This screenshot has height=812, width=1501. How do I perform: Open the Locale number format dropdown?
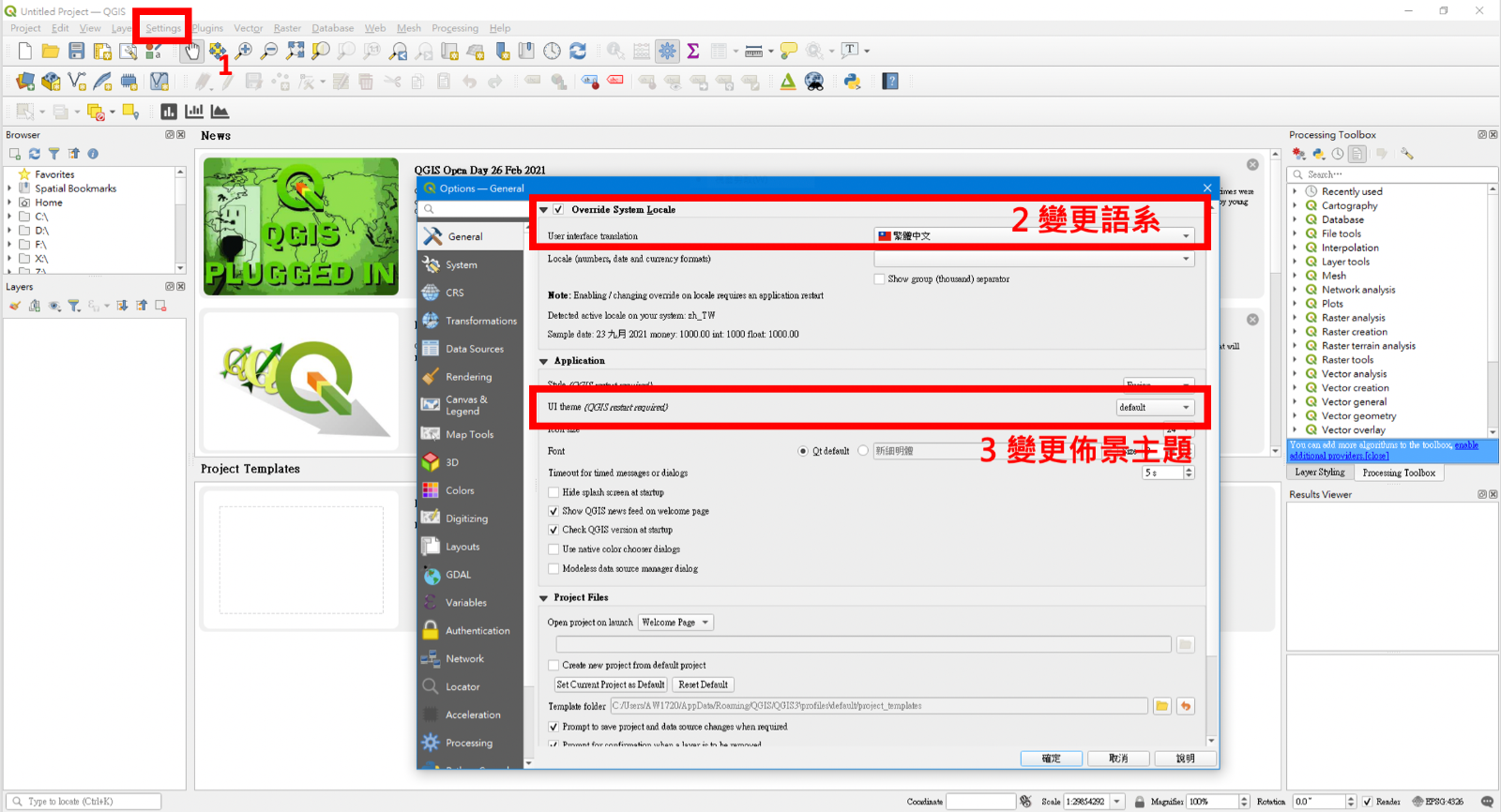(1034, 259)
